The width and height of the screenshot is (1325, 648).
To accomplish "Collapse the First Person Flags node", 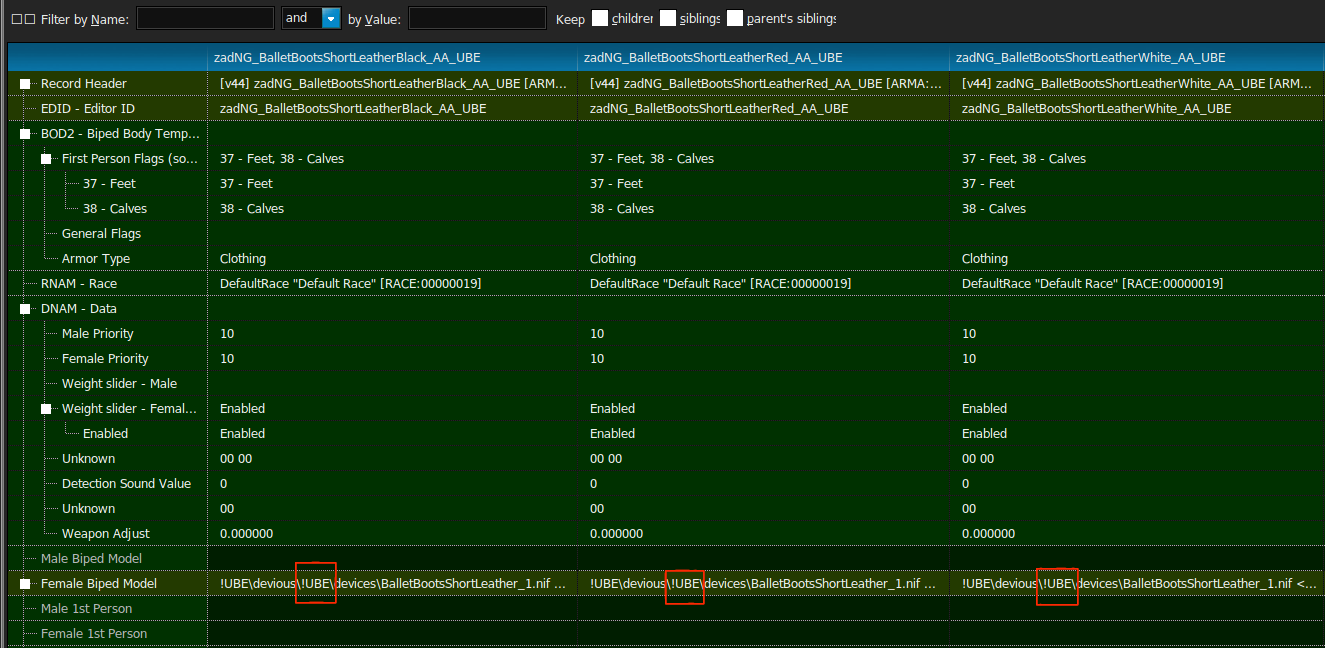I will pyautogui.click(x=46, y=159).
